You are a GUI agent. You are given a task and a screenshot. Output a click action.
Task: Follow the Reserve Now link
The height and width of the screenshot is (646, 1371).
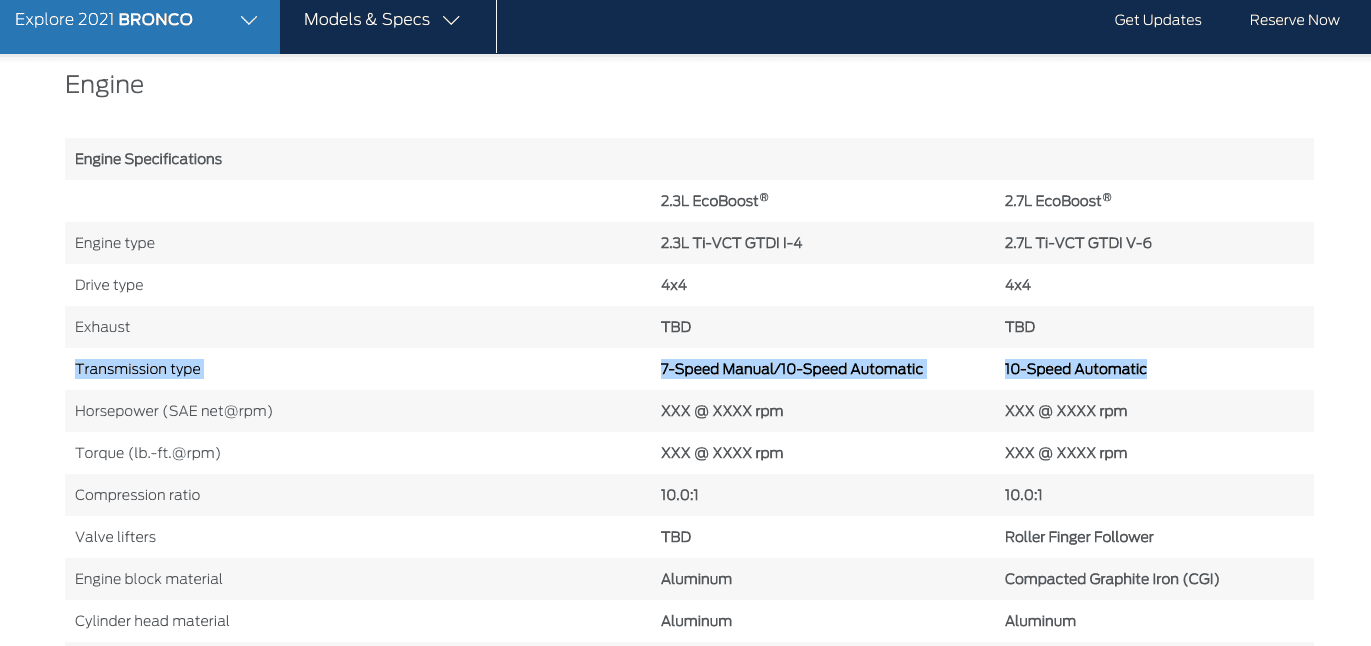click(x=1294, y=20)
